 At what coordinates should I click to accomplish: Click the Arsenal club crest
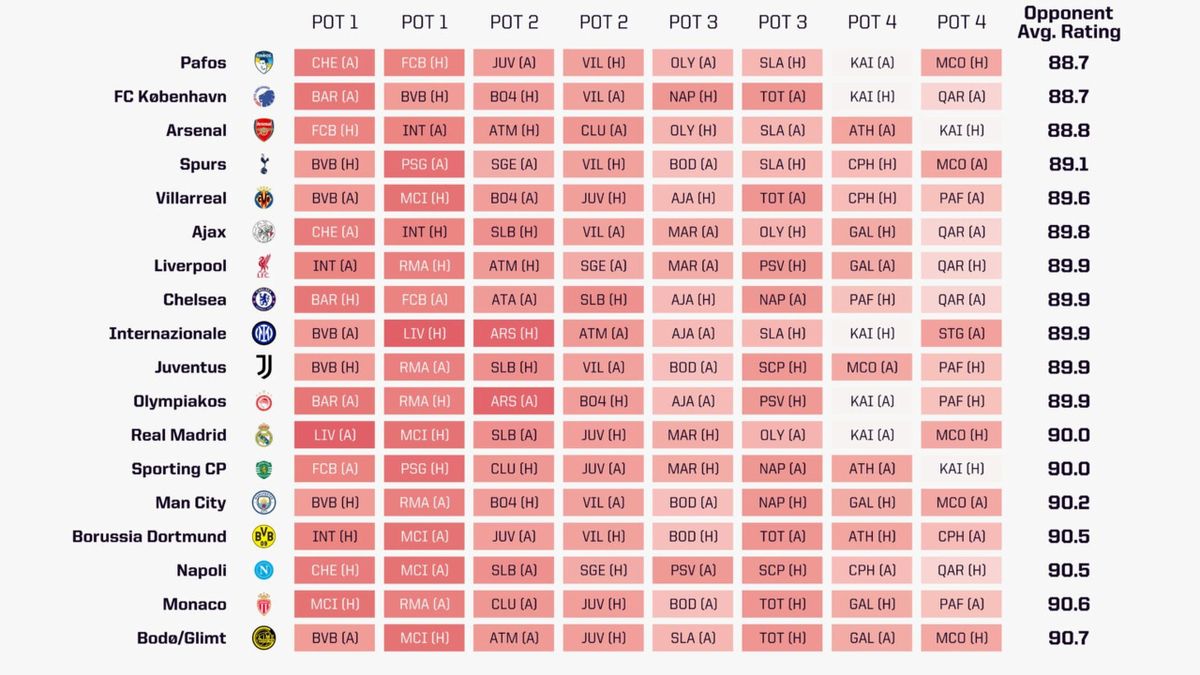point(263,130)
